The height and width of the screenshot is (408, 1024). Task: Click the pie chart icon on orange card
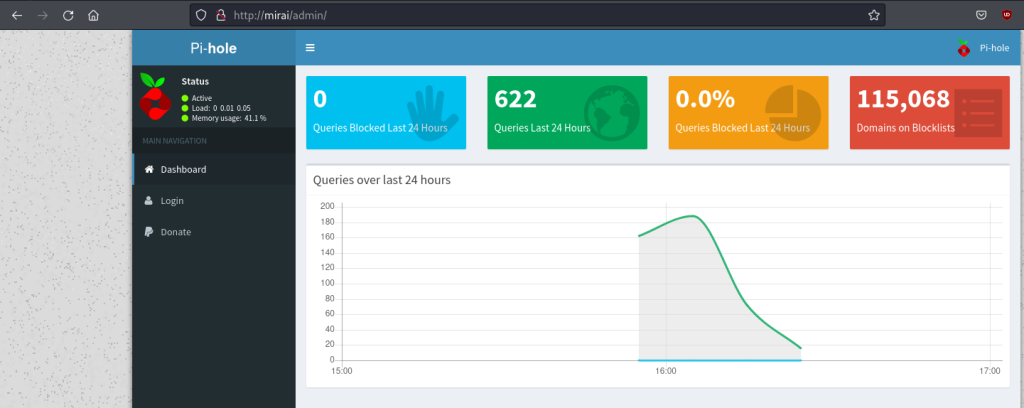[793, 112]
